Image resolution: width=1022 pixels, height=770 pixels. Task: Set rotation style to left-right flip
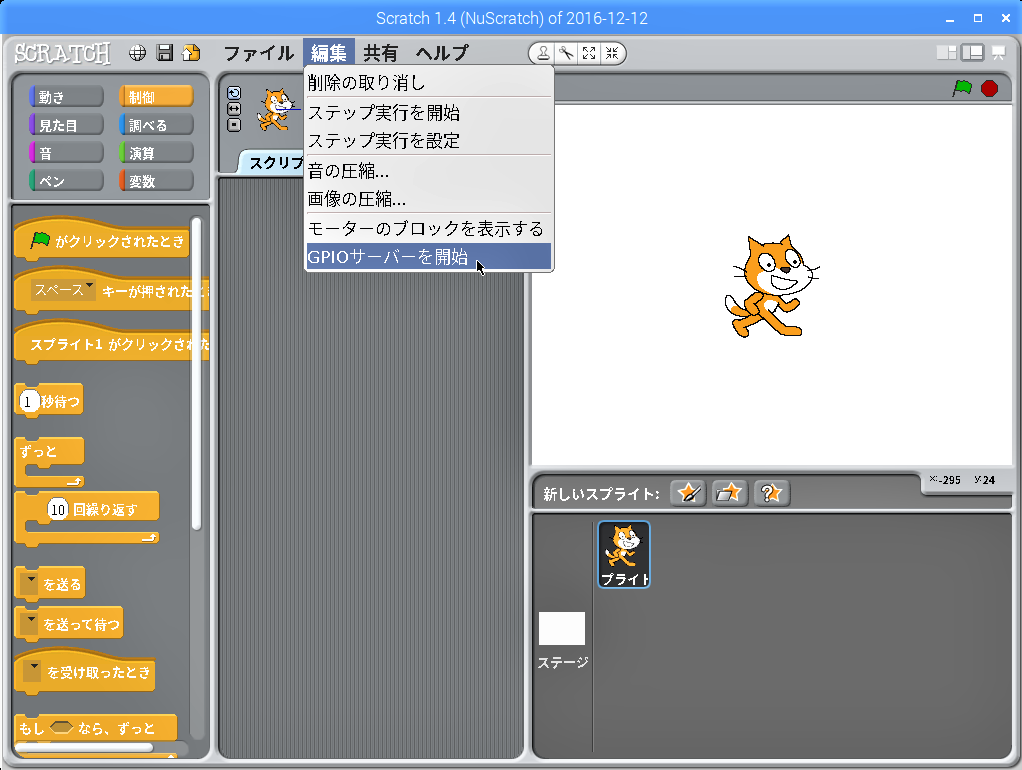[234, 109]
